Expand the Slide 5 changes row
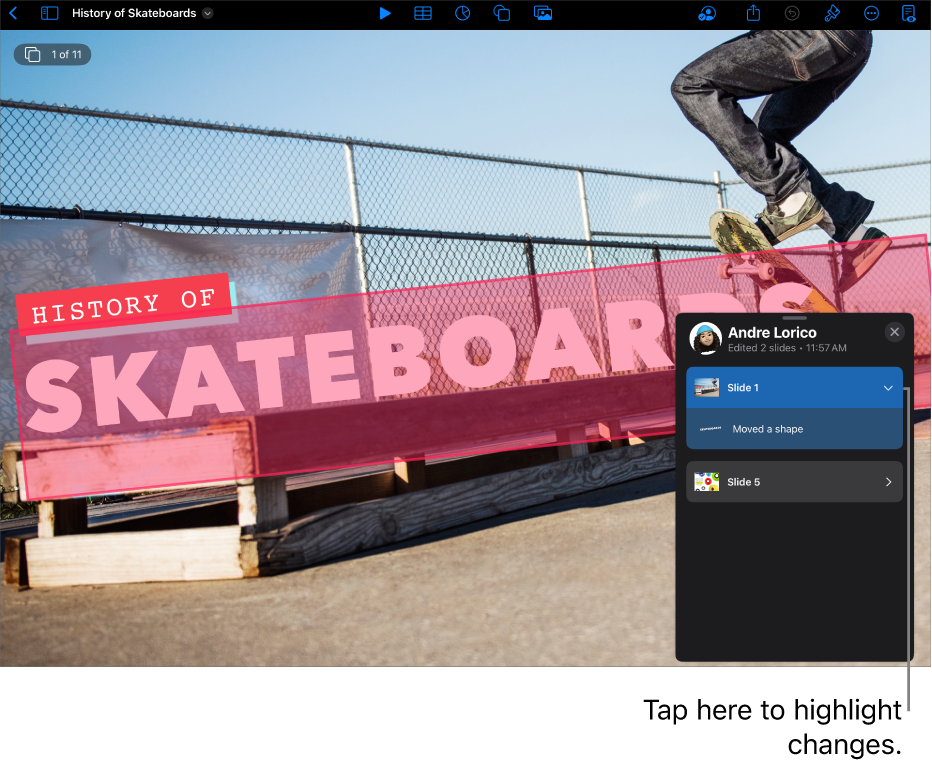 pos(794,482)
